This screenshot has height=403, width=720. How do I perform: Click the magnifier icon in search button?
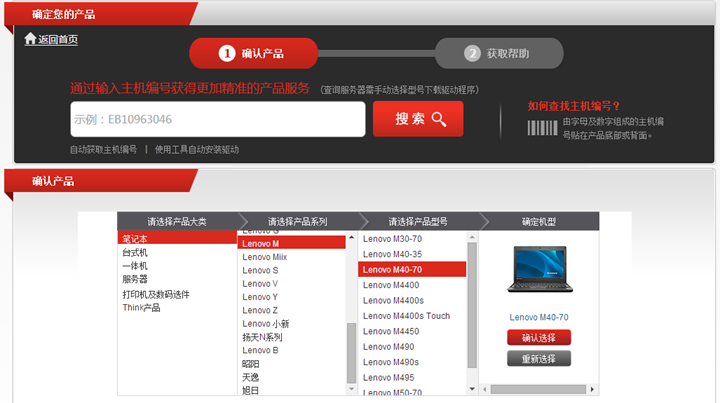click(x=439, y=119)
